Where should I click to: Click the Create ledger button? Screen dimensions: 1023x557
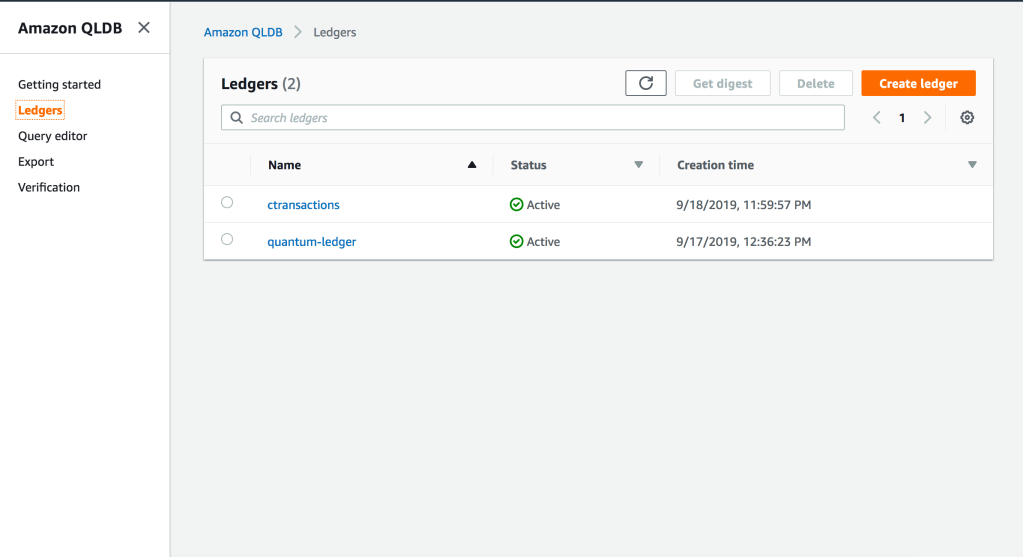pos(918,84)
